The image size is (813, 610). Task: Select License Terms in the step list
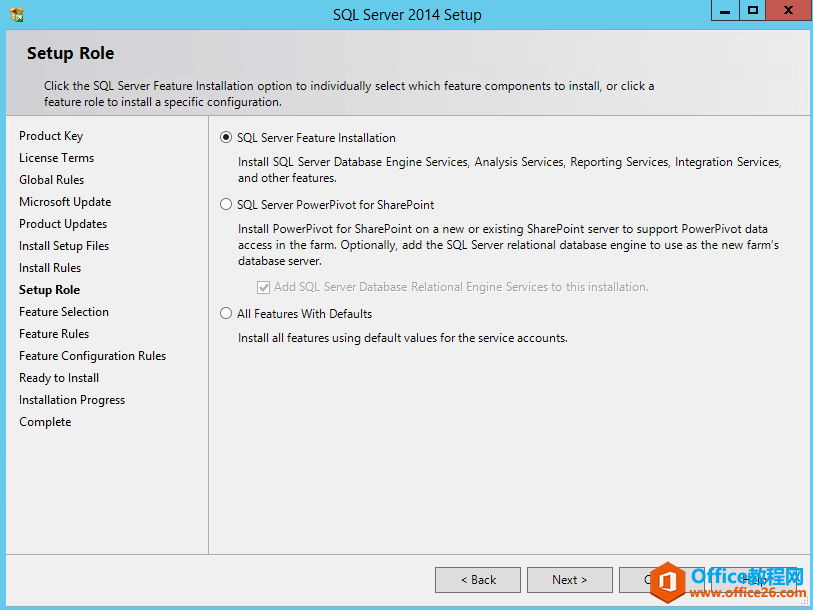(x=57, y=158)
